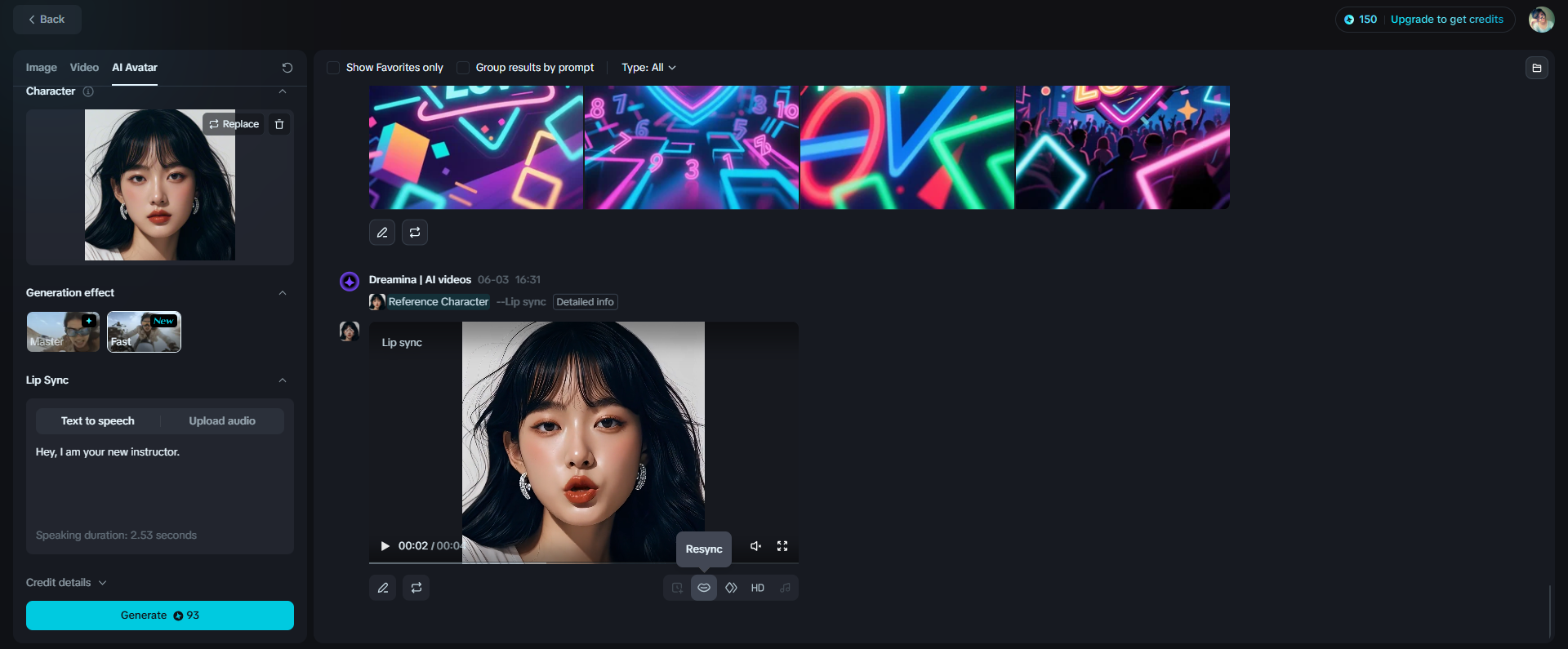Click the extend video clock icon
This screenshot has width=1568, height=649.
click(x=677, y=588)
